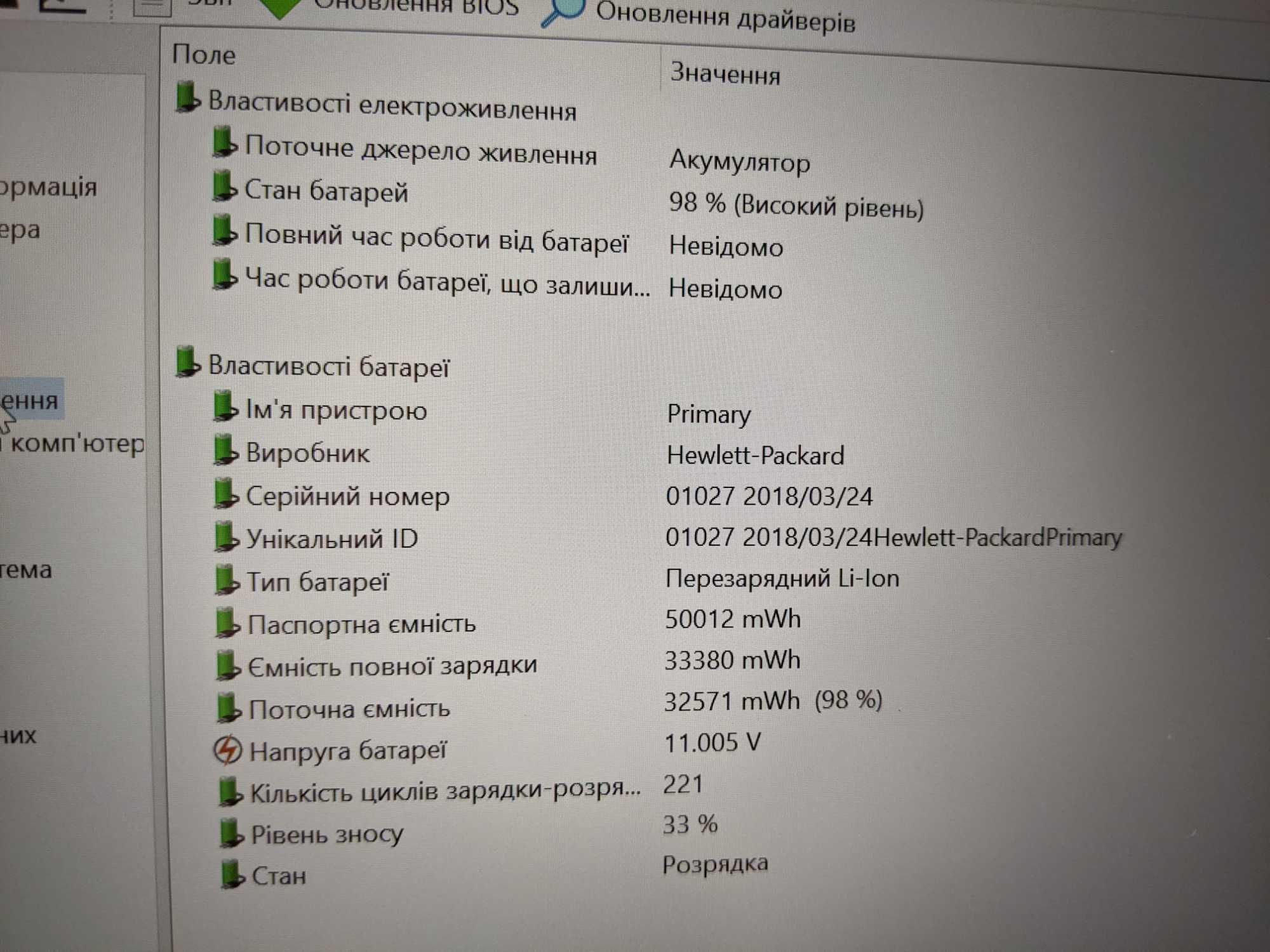
Task: Select sidebar item ending in 'тема'
Action: (x=26, y=569)
